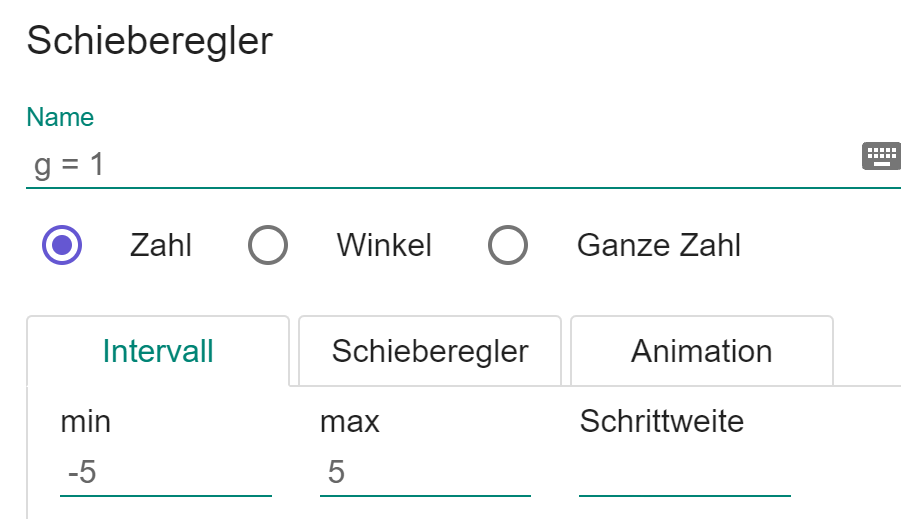Click the Schieberegler dialog title
The image size is (901, 519).
pos(150,41)
